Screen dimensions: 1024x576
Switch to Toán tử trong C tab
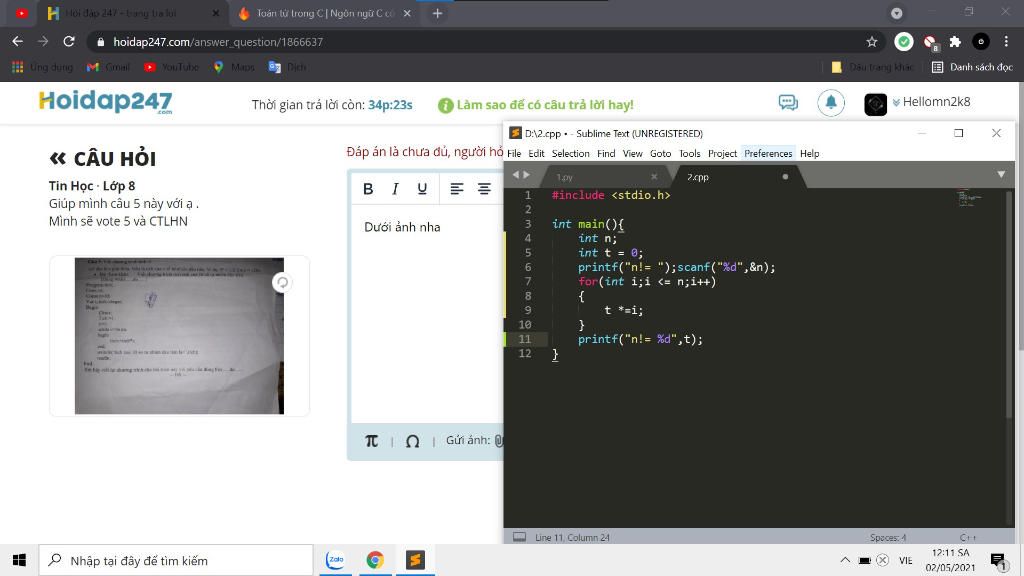tap(325, 13)
